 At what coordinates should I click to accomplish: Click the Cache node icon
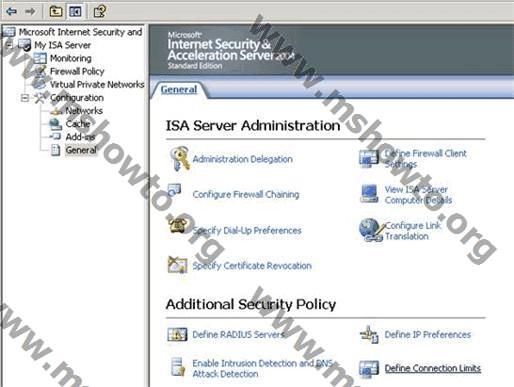click(x=55, y=124)
